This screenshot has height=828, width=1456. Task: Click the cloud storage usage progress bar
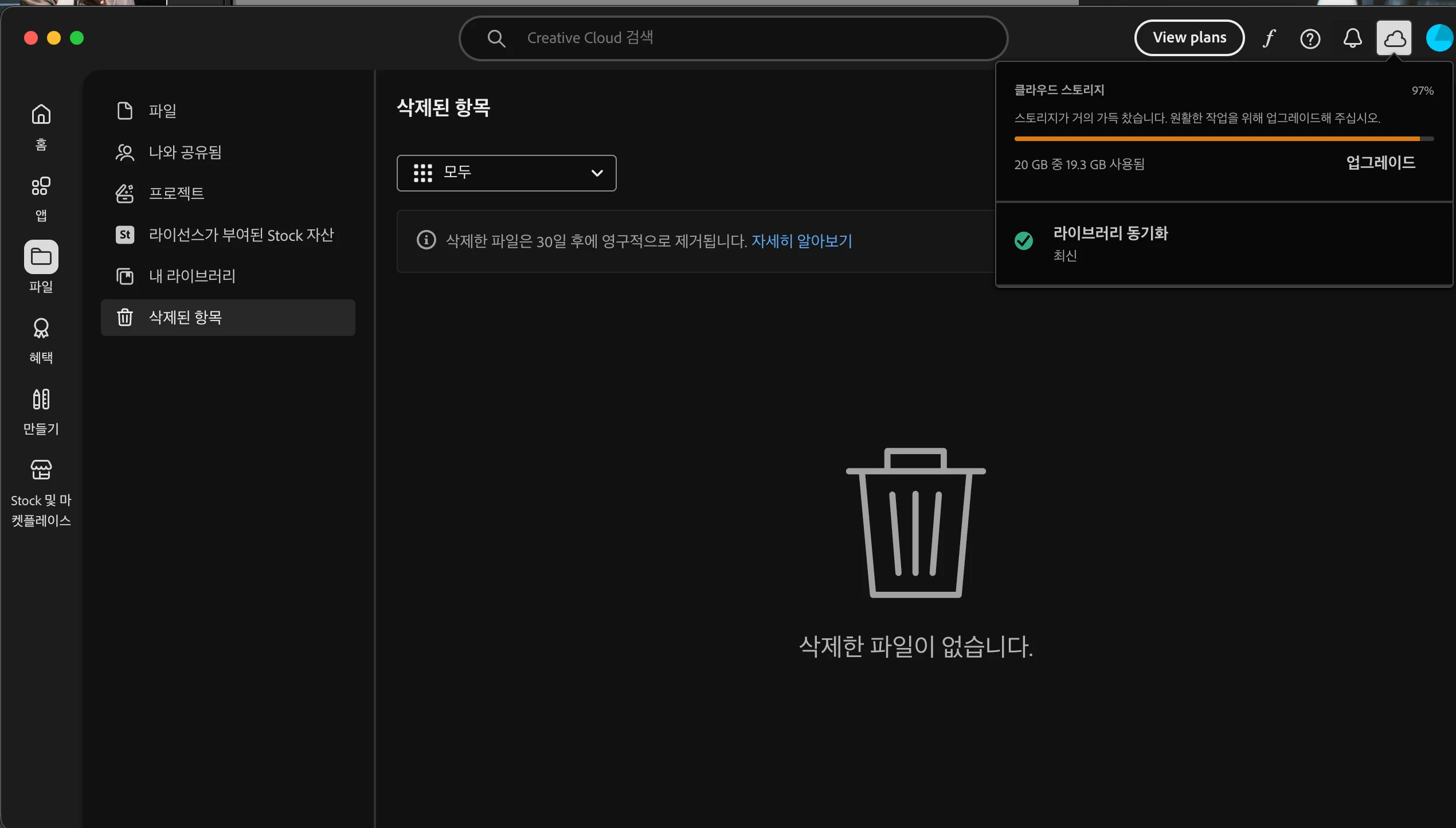click(x=1224, y=139)
